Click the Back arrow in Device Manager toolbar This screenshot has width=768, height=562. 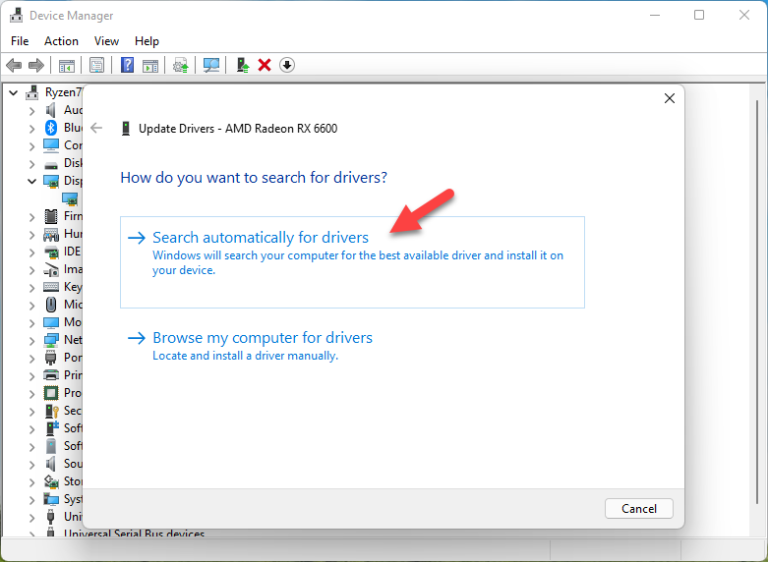tap(14, 65)
